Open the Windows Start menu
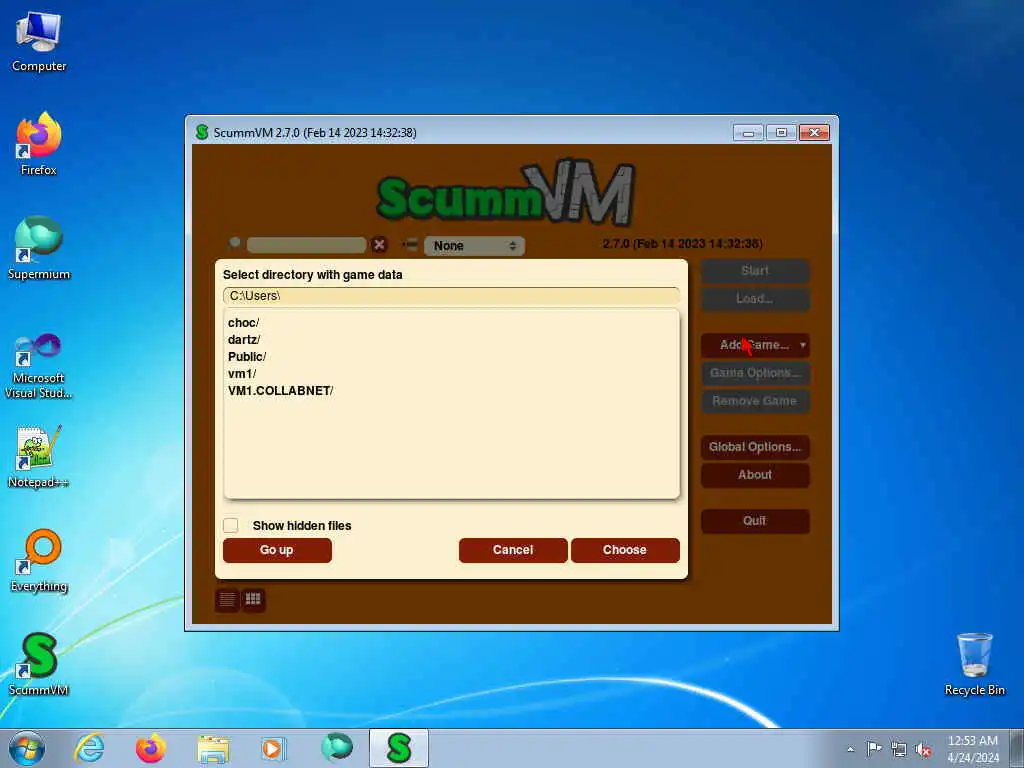The height and width of the screenshot is (768, 1024). pyautogui.click(x=27, y=748)
